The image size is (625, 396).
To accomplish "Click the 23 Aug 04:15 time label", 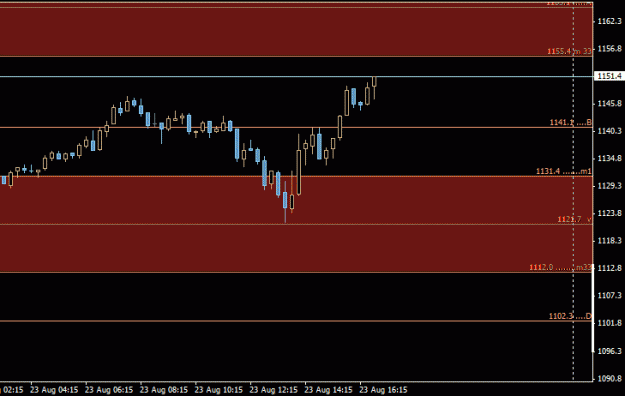I will (54, 390).
